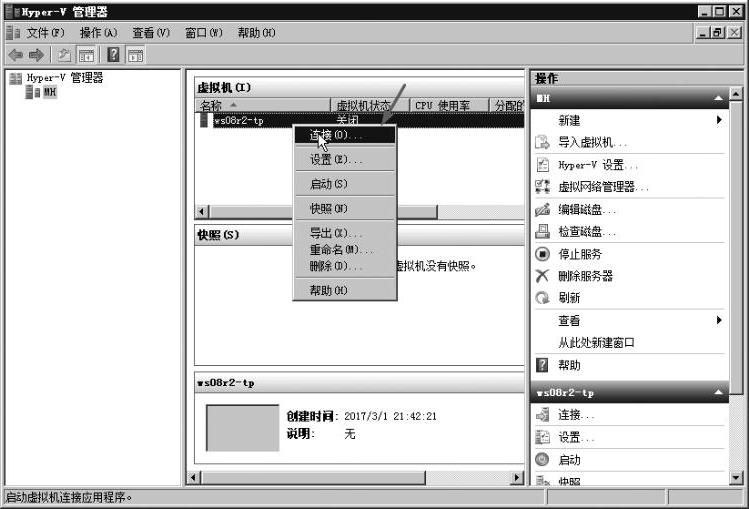This screenshot has height=509, width=749.
Task: Choose 重命名(M)... in the context menu
Action: coord(344,249)
